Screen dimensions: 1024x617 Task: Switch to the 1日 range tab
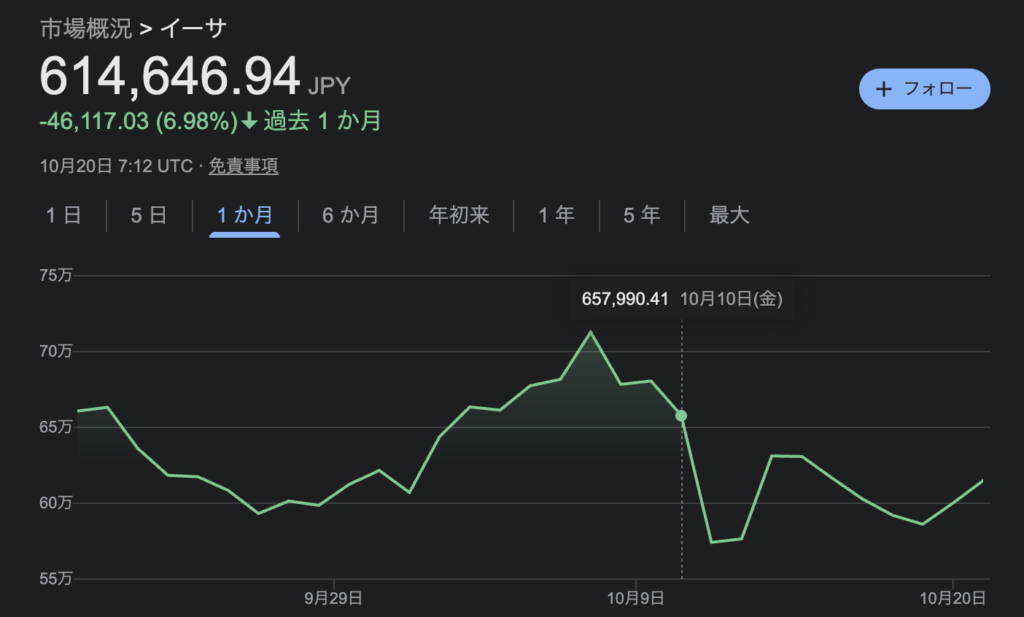(x=63, y=215)
